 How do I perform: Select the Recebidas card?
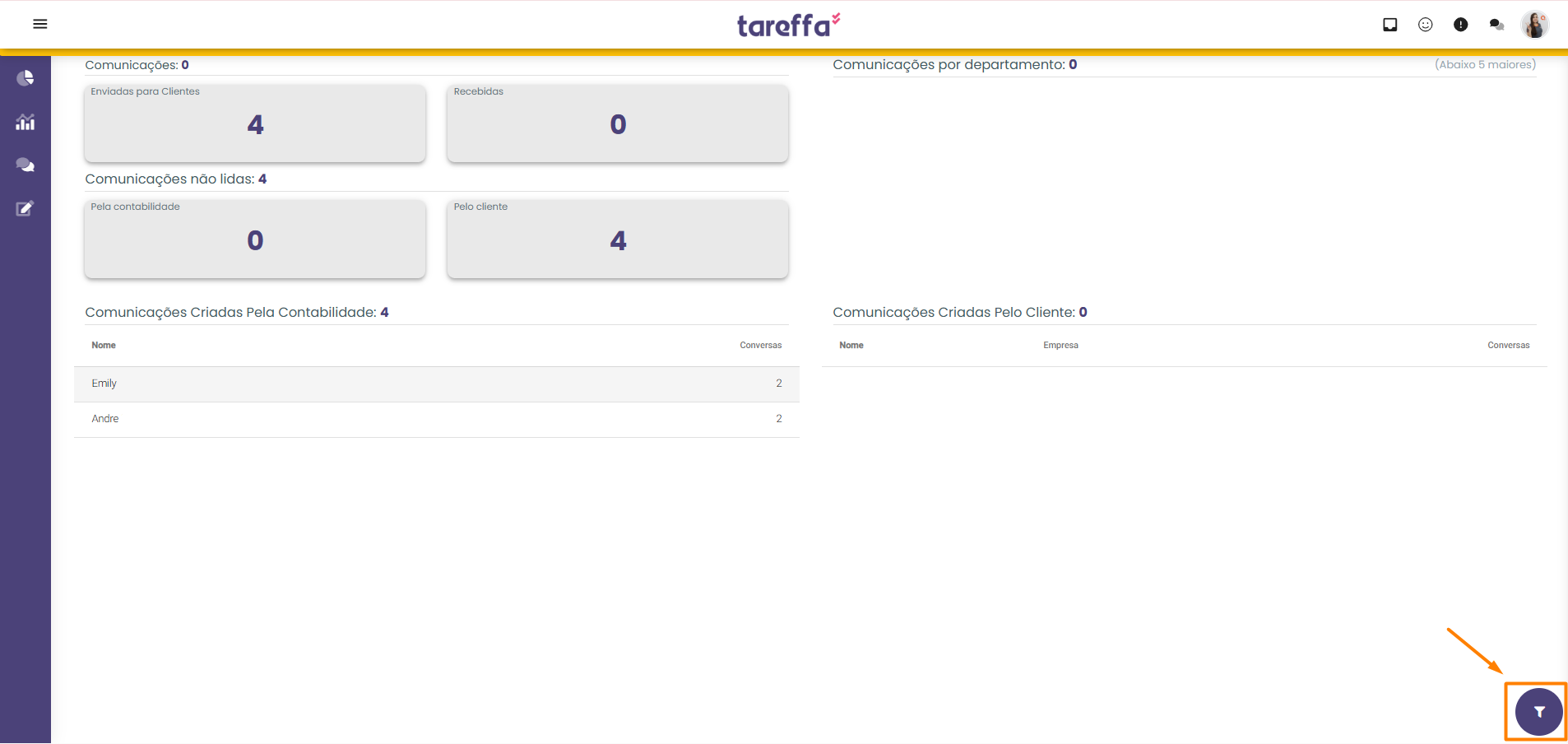(617, 123)
